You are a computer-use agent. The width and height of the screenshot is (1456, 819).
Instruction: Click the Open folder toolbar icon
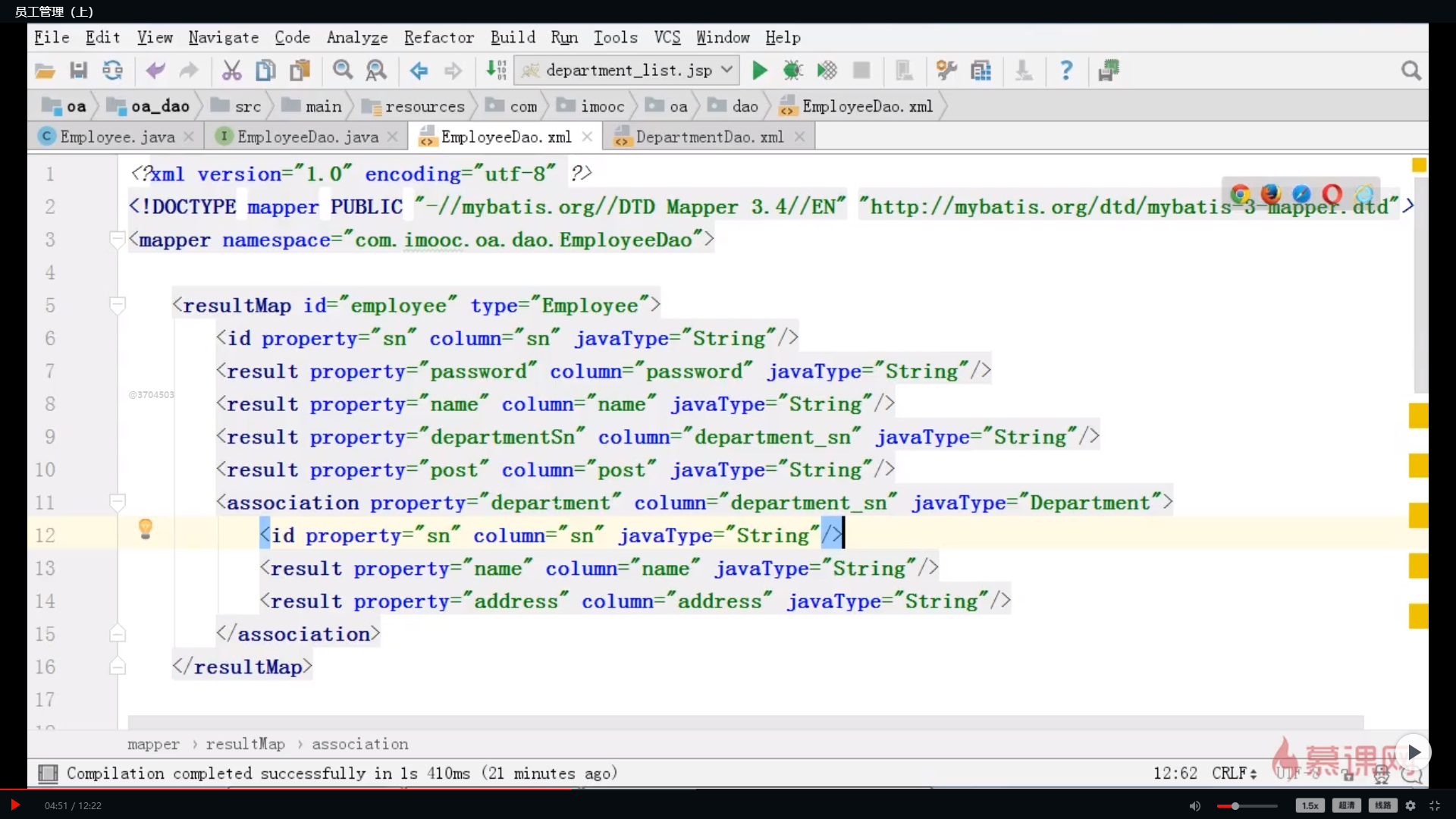click(x=45, y=71)
